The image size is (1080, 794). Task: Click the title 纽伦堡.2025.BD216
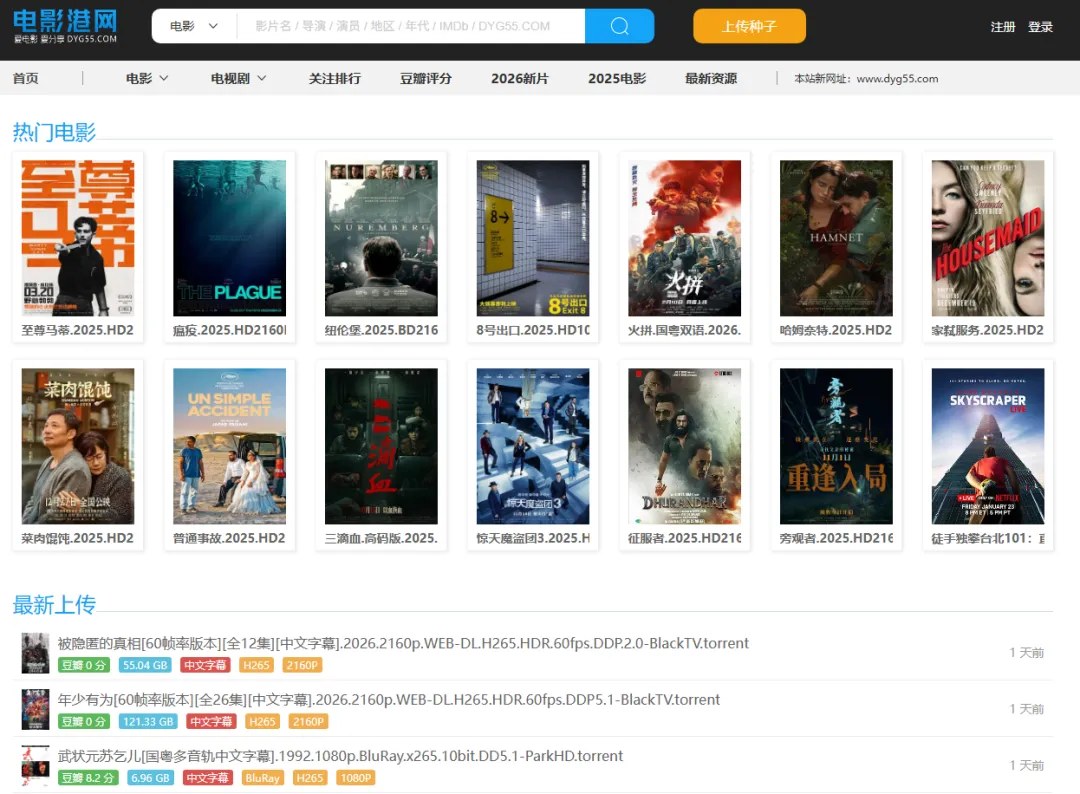381,330
